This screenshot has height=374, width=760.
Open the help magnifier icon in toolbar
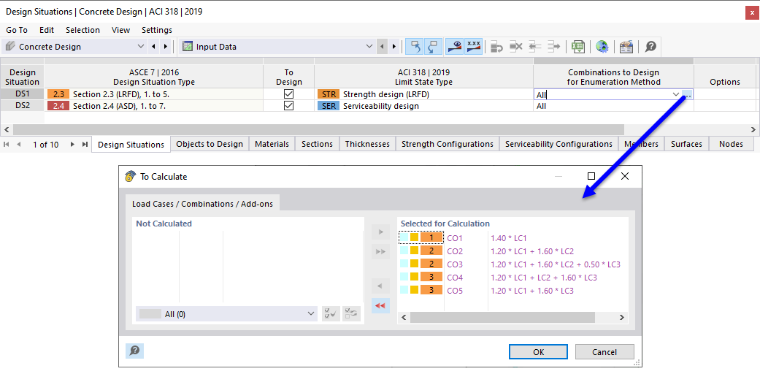[650, 47]
